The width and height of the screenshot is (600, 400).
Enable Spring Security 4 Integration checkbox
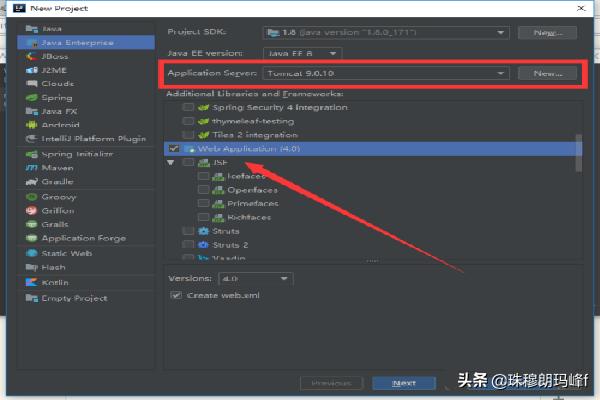[x=188, y=107]
